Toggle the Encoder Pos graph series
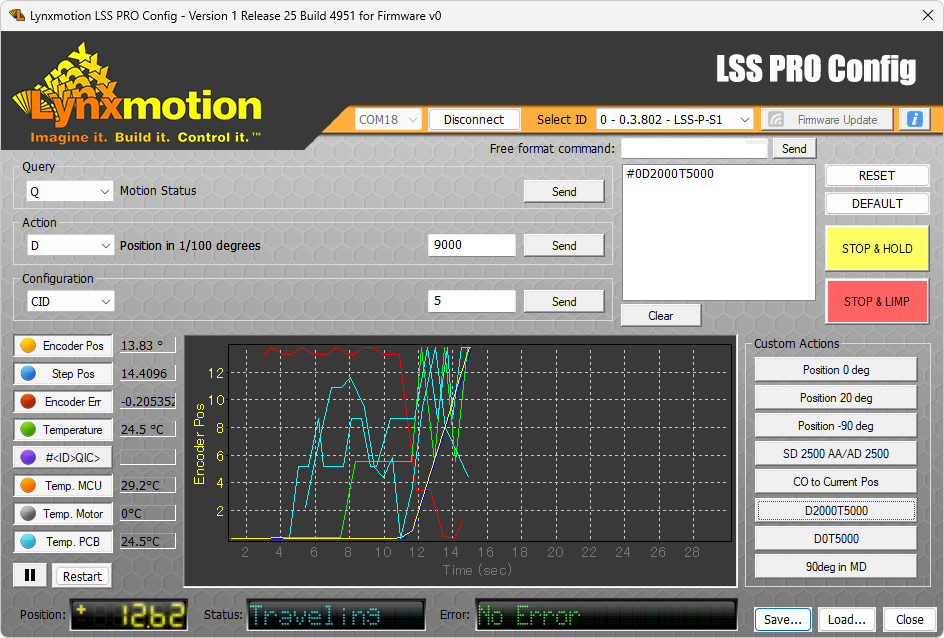Viewport: 944px width, 638px height. [63, 345]
